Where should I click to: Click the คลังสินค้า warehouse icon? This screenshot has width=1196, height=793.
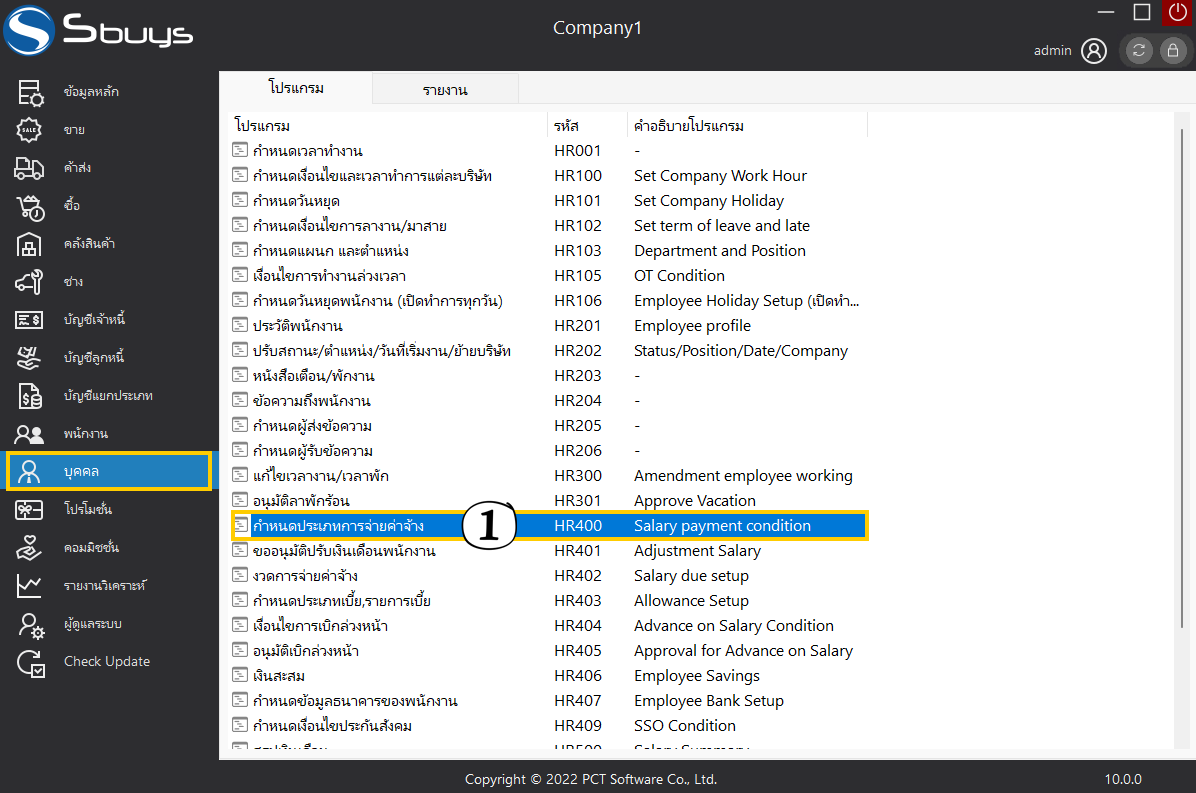(x=30, y=244)
